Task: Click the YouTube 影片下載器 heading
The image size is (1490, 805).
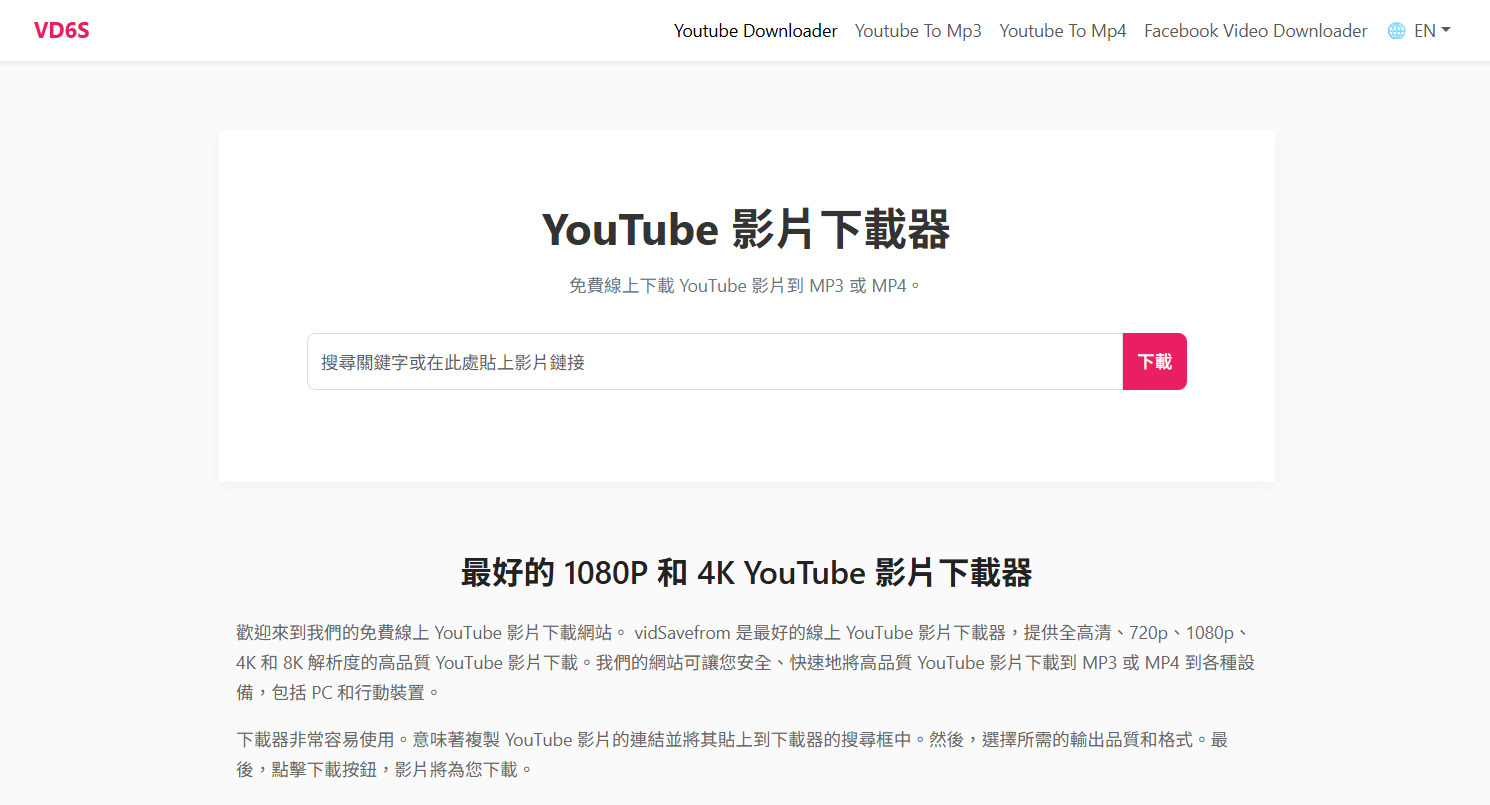Action: click(746, 230)
